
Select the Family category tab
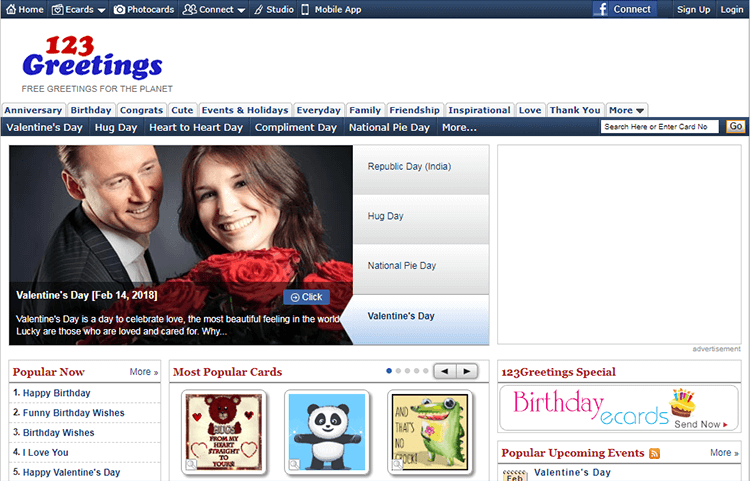click(365, 110)
